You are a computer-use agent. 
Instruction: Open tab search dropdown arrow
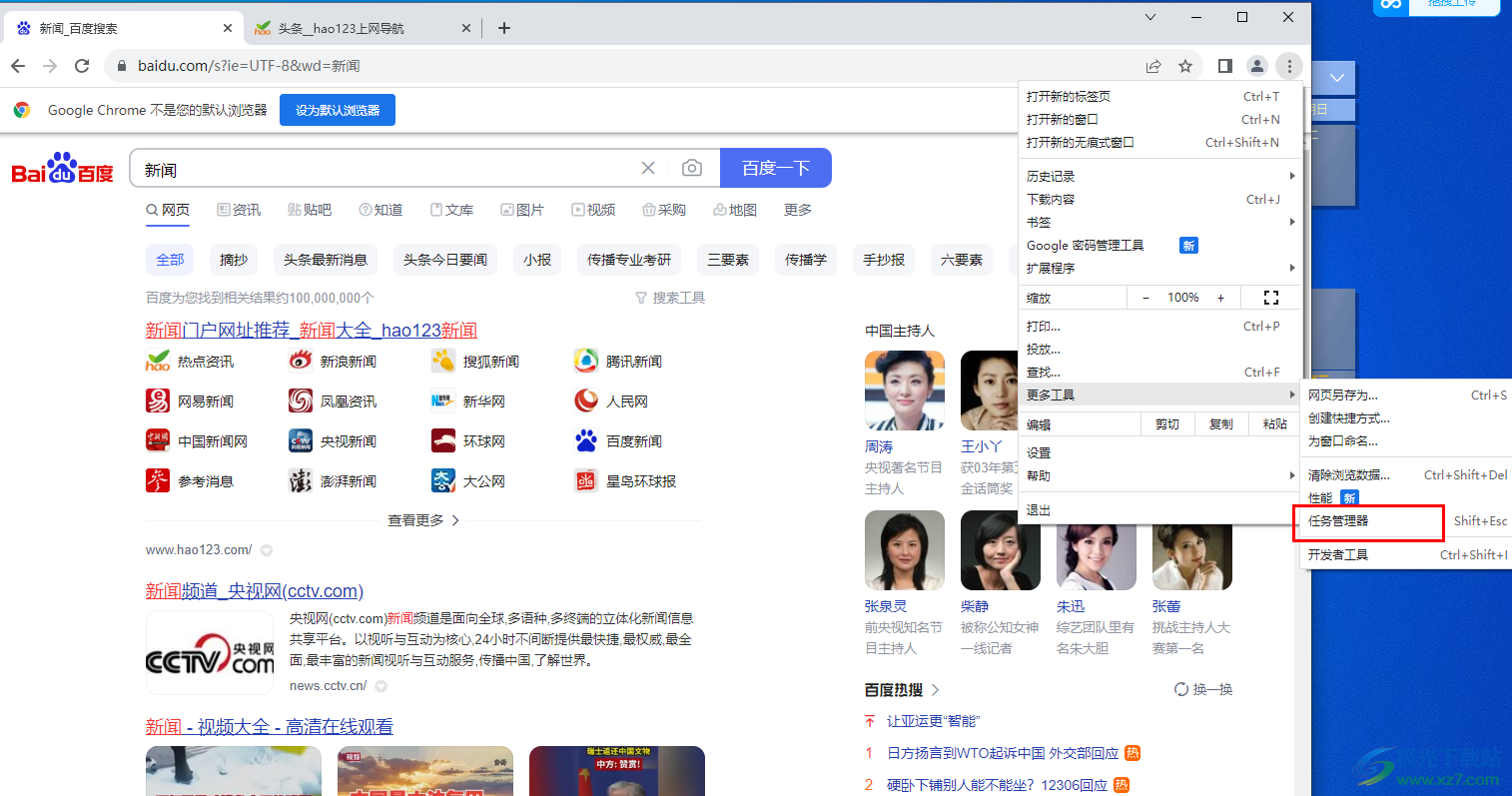tap(1150, 17)
